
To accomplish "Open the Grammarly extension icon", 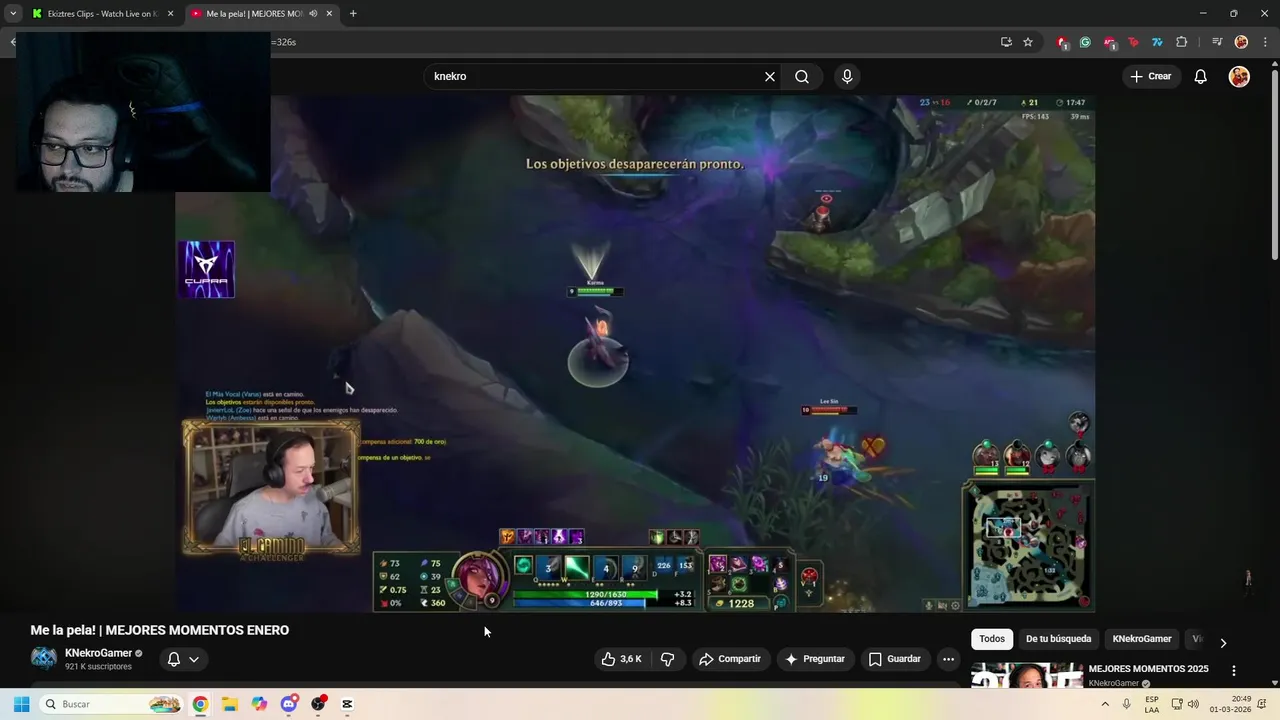I will [1085, 42].
